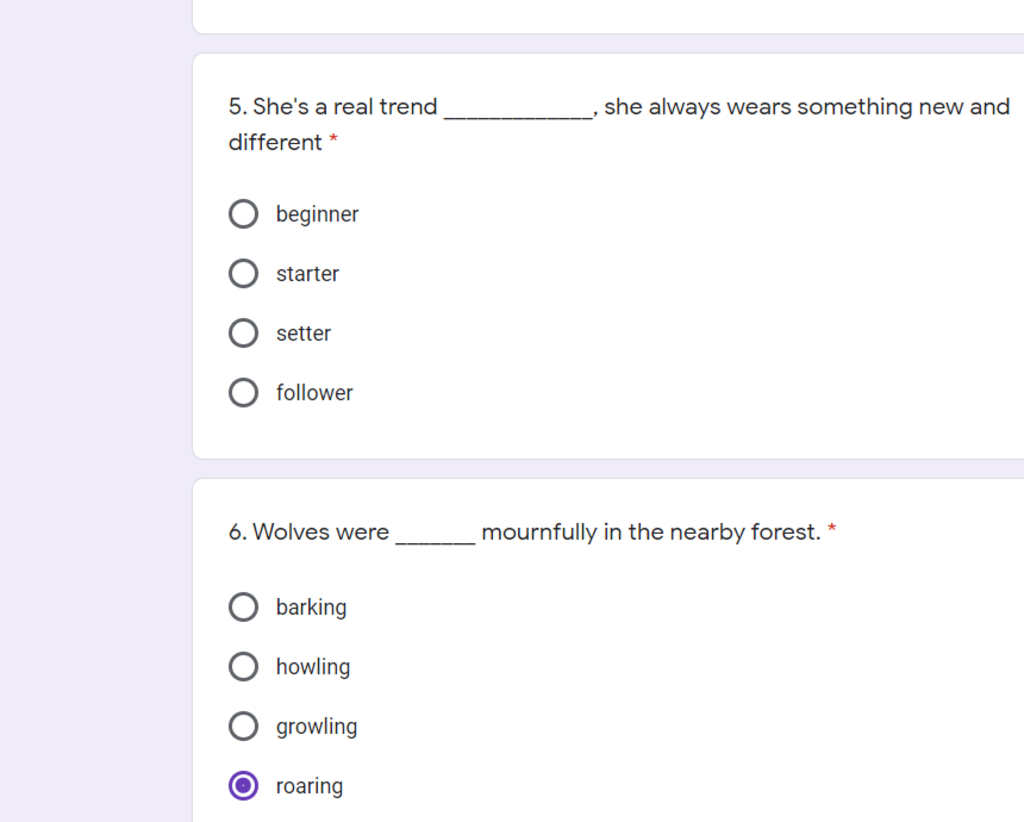Click the "starter" answer label text
Screen dimensions: 1024x822
click(308, 274)
